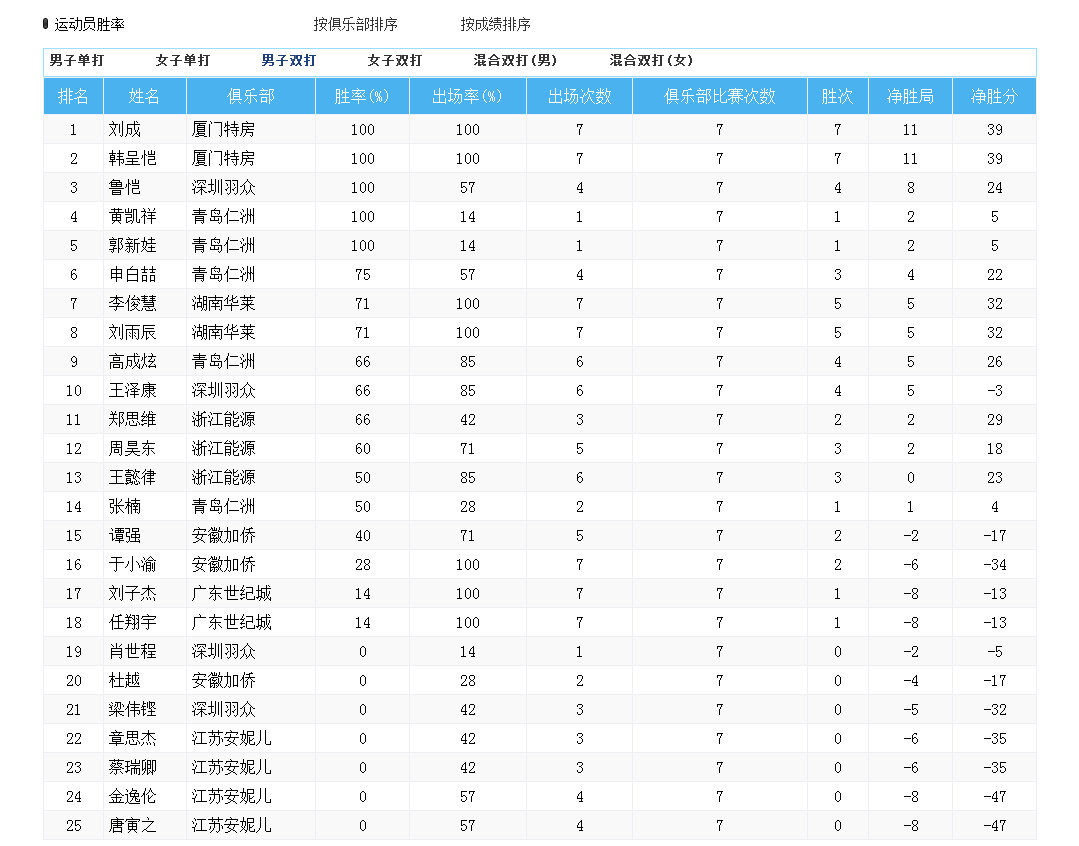1079x846 pixels.
Task: Click the 俱乐部比赛次数 column header
Action: click(x=720, y=96)
